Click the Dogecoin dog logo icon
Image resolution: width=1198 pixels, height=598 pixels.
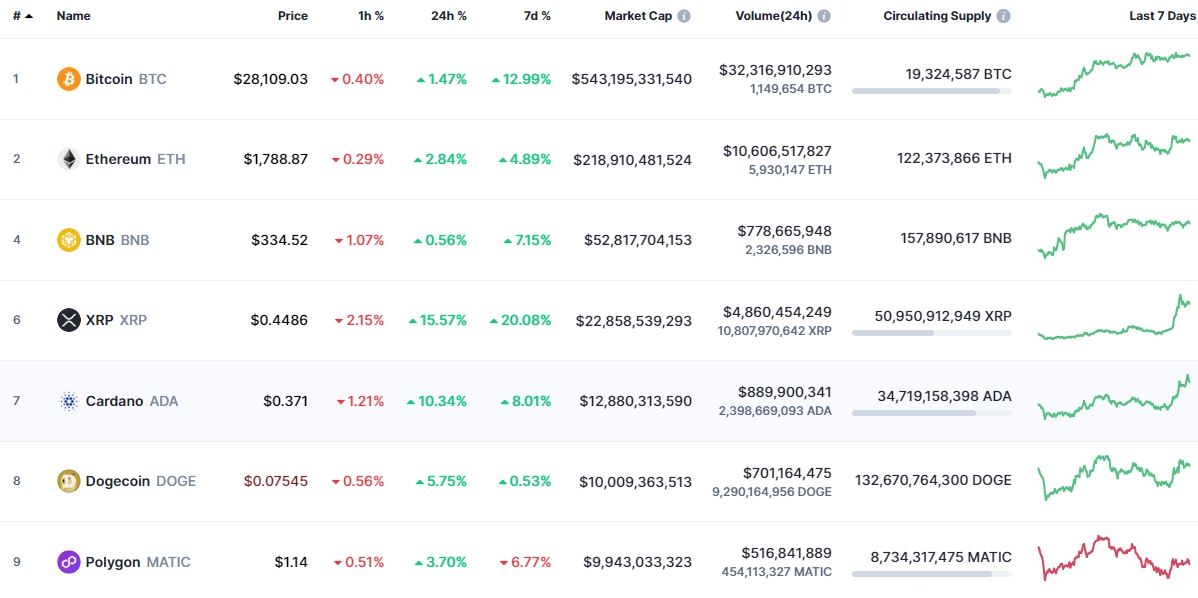point(69,481)
